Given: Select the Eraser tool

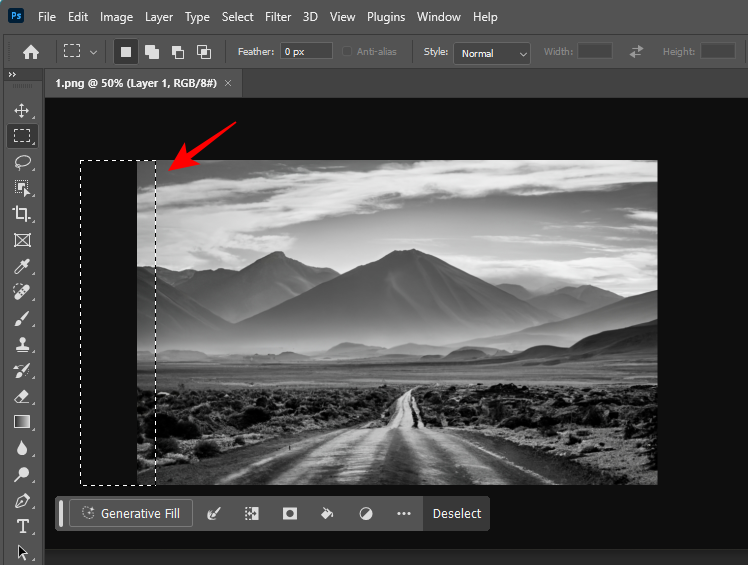Looking at the screenshot, I should pyautogui.click(x=21, y=396).
